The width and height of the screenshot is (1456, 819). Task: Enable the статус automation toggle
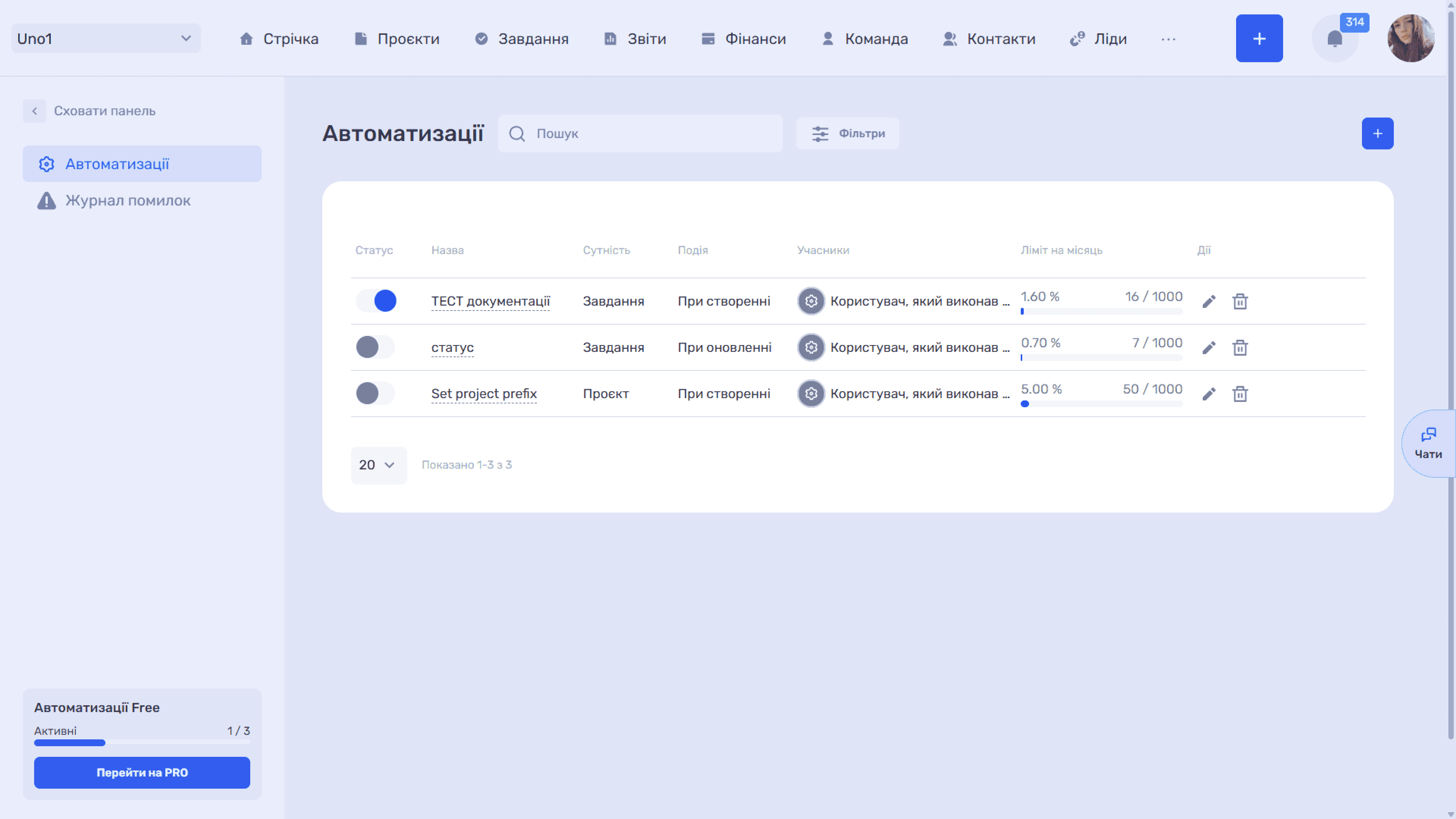(x=376, y=347)
